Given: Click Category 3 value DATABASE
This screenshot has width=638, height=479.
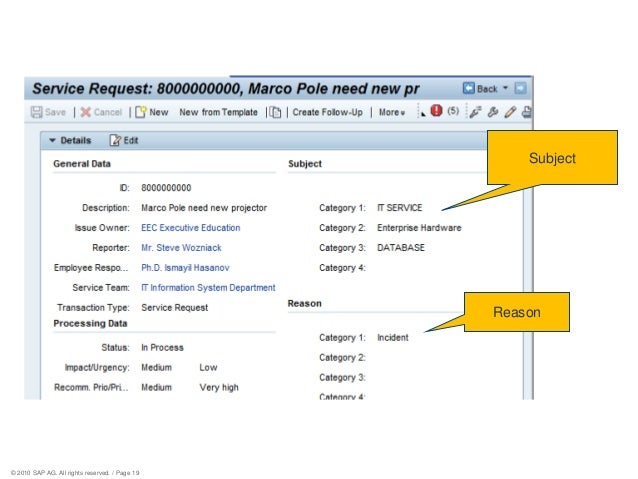Looking at the screenshot, I should tap(401, 248).
